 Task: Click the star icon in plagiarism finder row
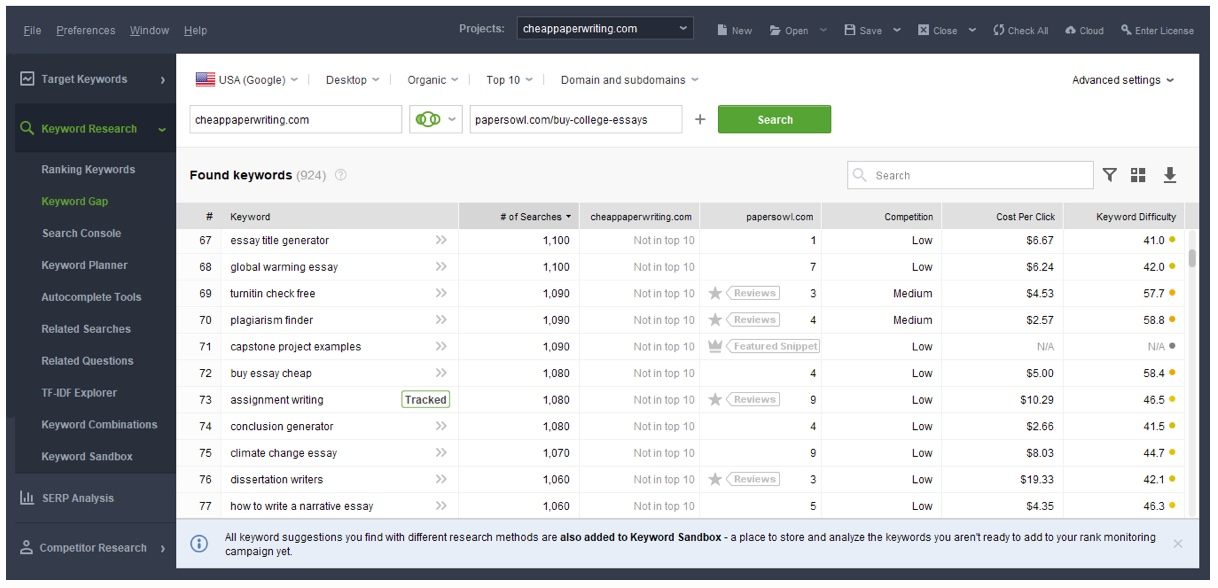[x=715, y=320]
